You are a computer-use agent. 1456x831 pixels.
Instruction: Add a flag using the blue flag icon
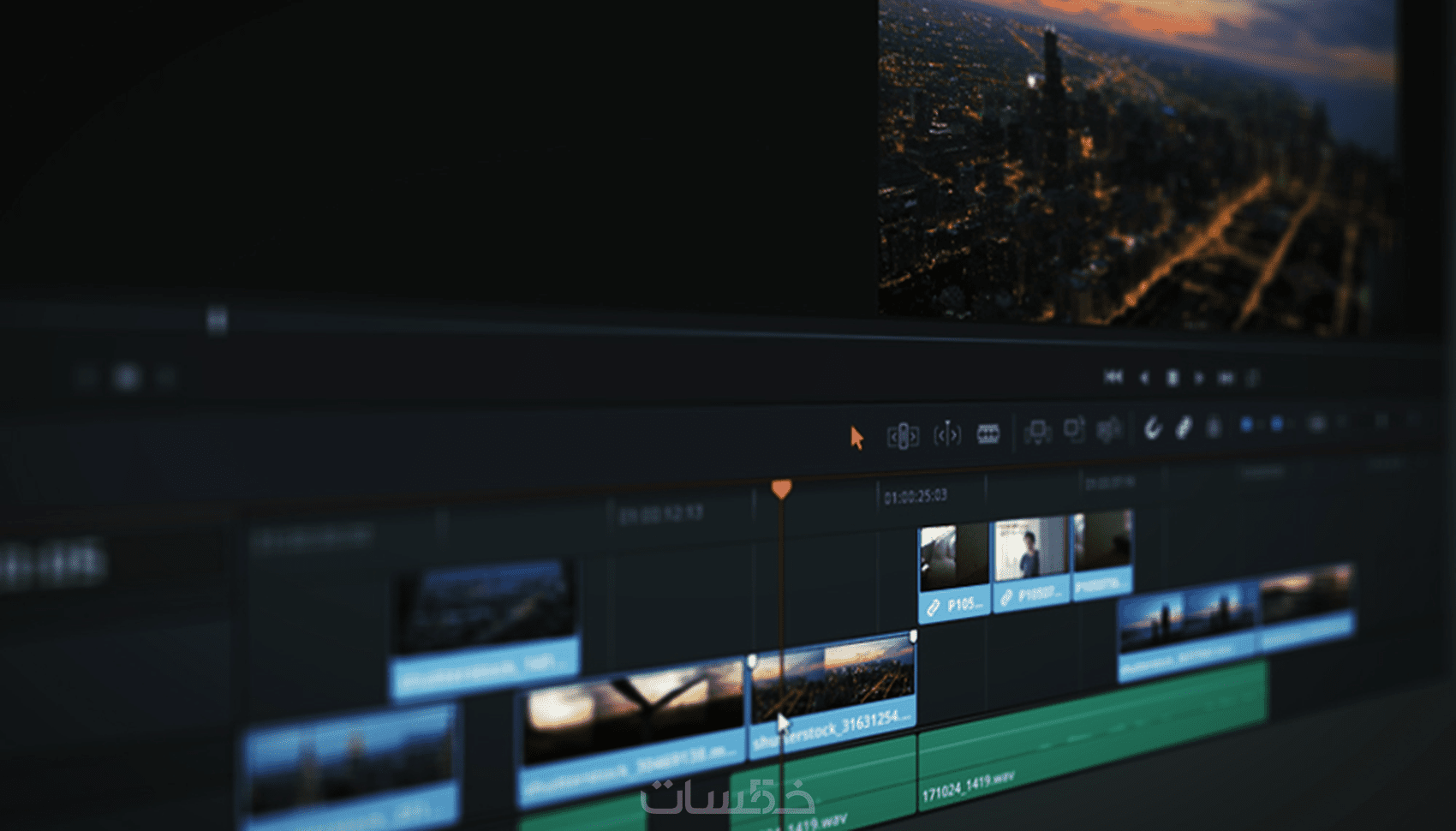pyautogui.click(x=1247, y=425)
